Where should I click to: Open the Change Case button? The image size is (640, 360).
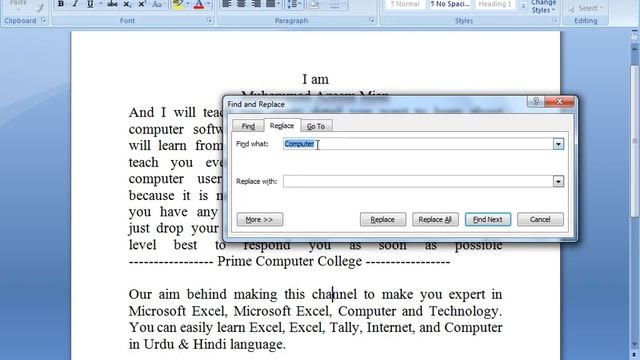(x=157, y=4)
